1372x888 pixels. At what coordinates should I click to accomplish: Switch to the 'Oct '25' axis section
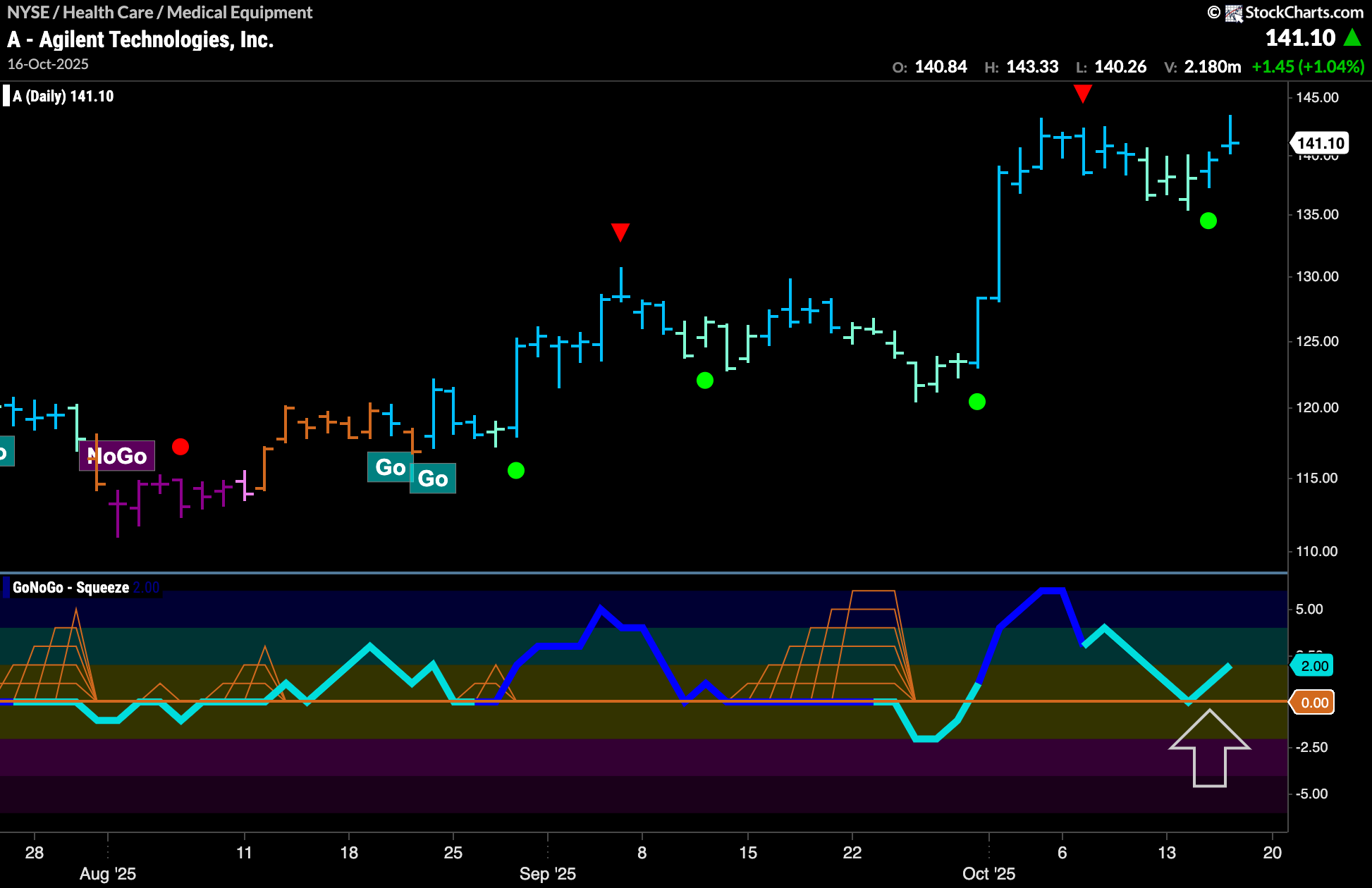[x=988, y=874]
